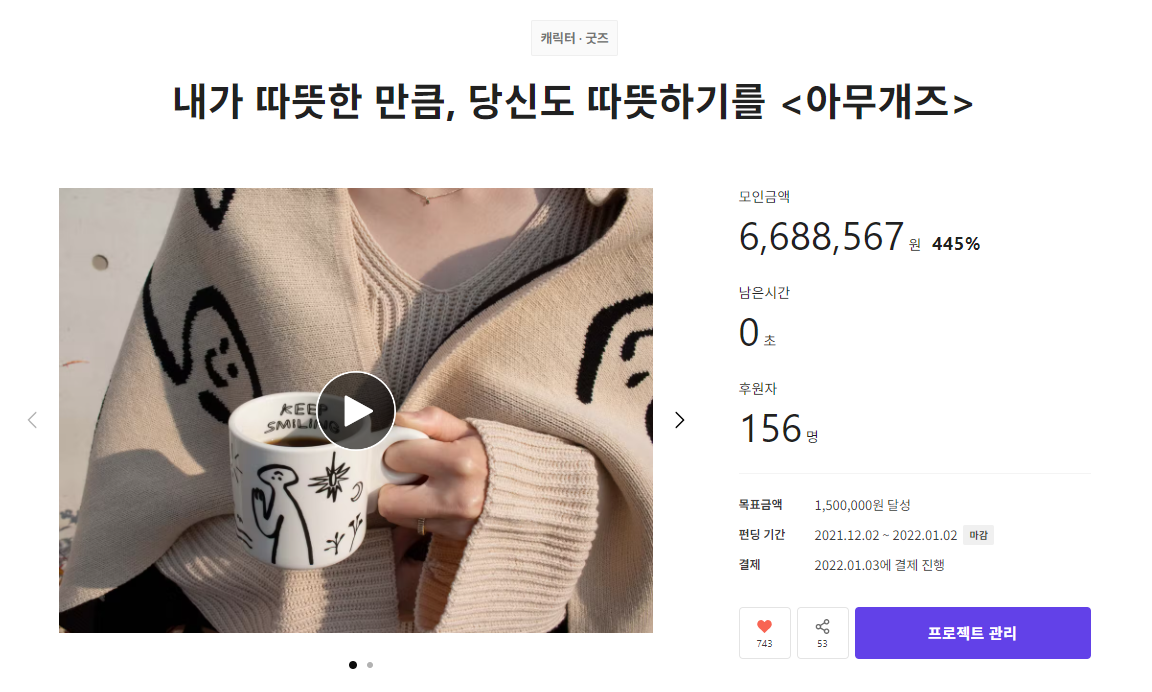Go to previous carousel image arrow

[32, 420]
